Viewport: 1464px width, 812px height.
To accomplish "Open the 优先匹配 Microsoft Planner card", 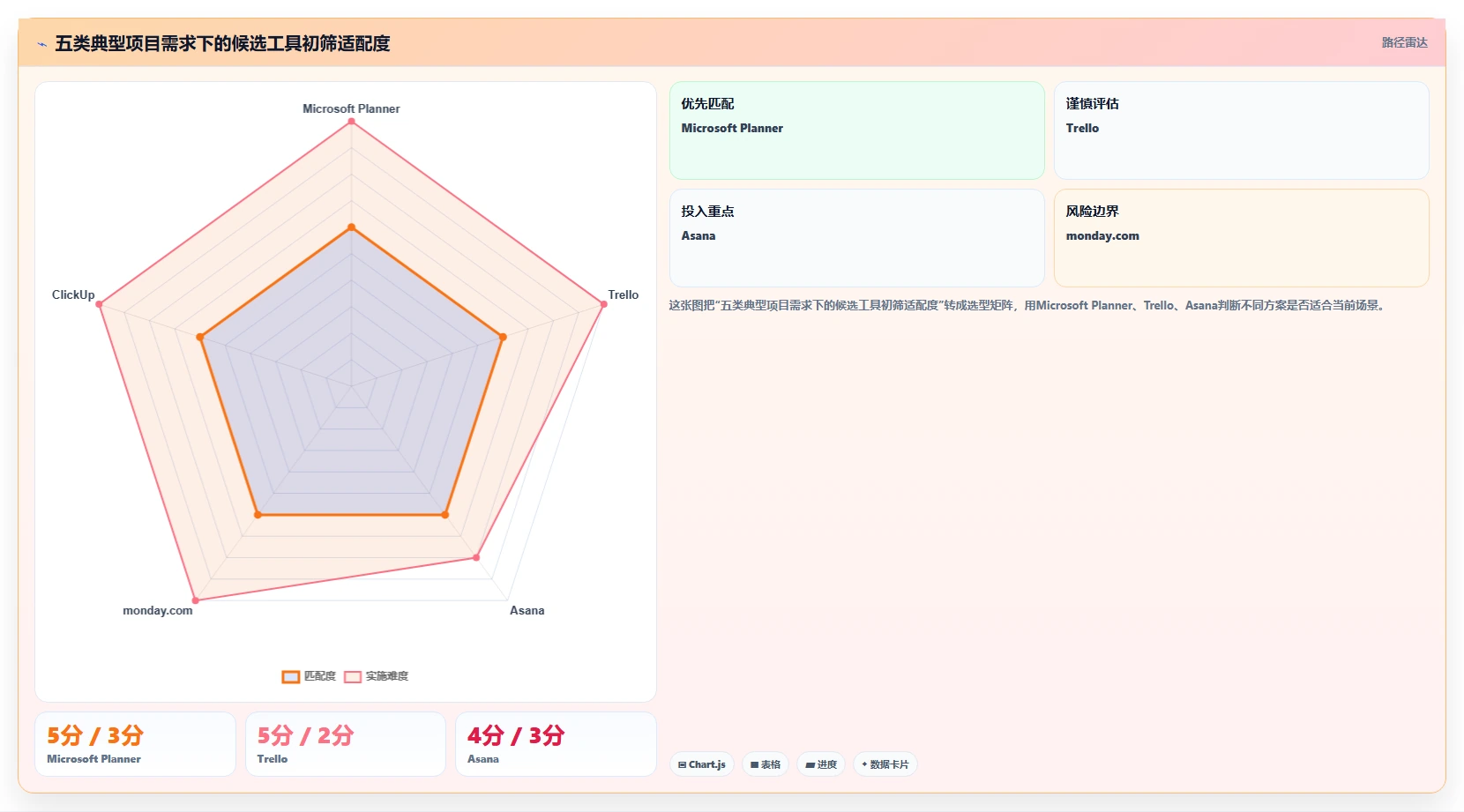I will [857, 130].
